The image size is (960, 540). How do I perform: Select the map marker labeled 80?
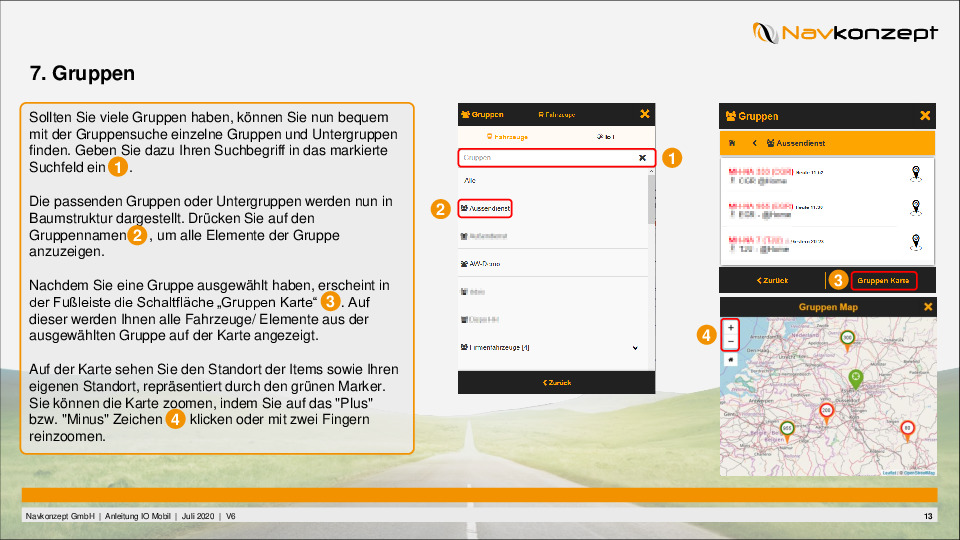click(x=907, y=430)
